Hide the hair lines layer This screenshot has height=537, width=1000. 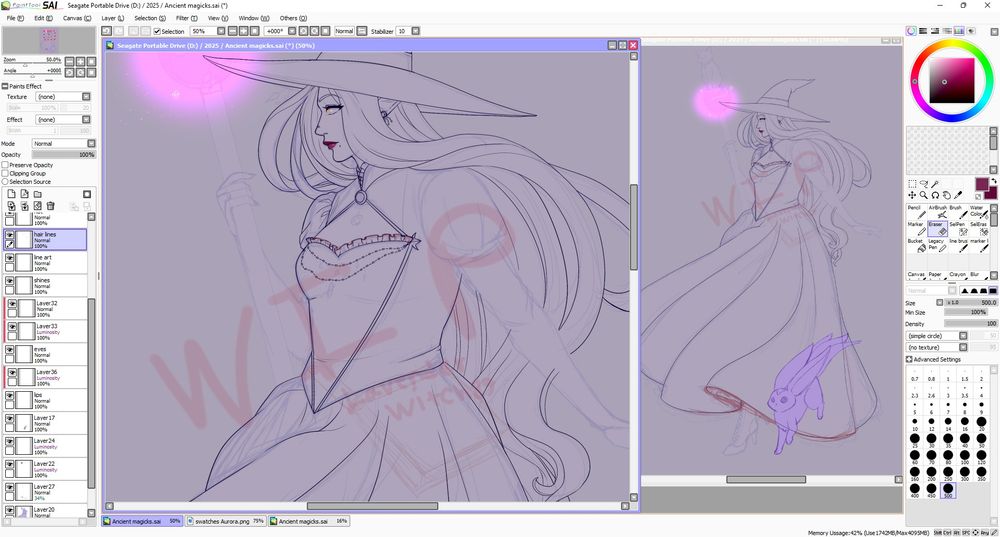10,235
